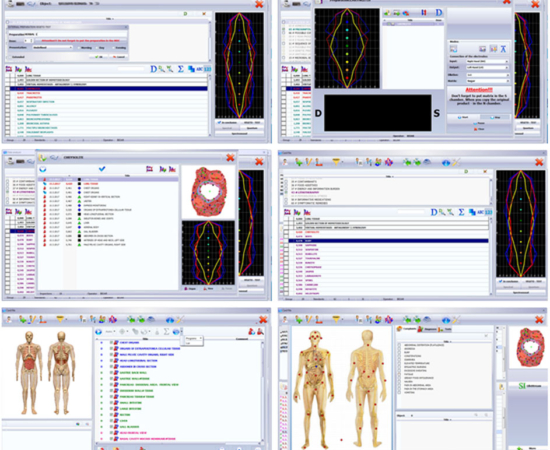The width and height of the screenshot is (550, 450).
Task: Click the wrench tools icon in middle-right window toolbar
Action: click(x=456, y=162)
